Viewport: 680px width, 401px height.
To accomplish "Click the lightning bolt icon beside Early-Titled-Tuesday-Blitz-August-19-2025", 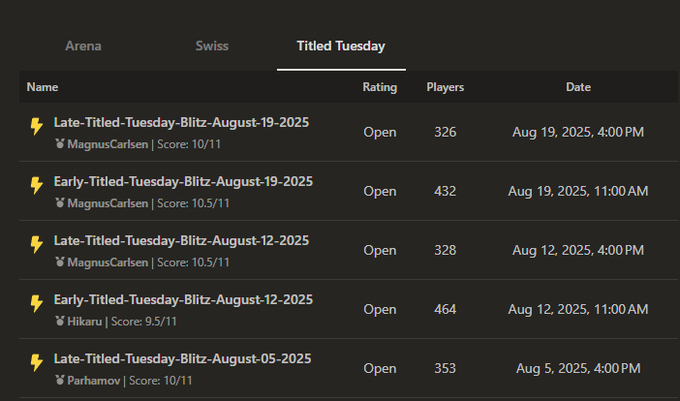I will (x=36, y=185).
